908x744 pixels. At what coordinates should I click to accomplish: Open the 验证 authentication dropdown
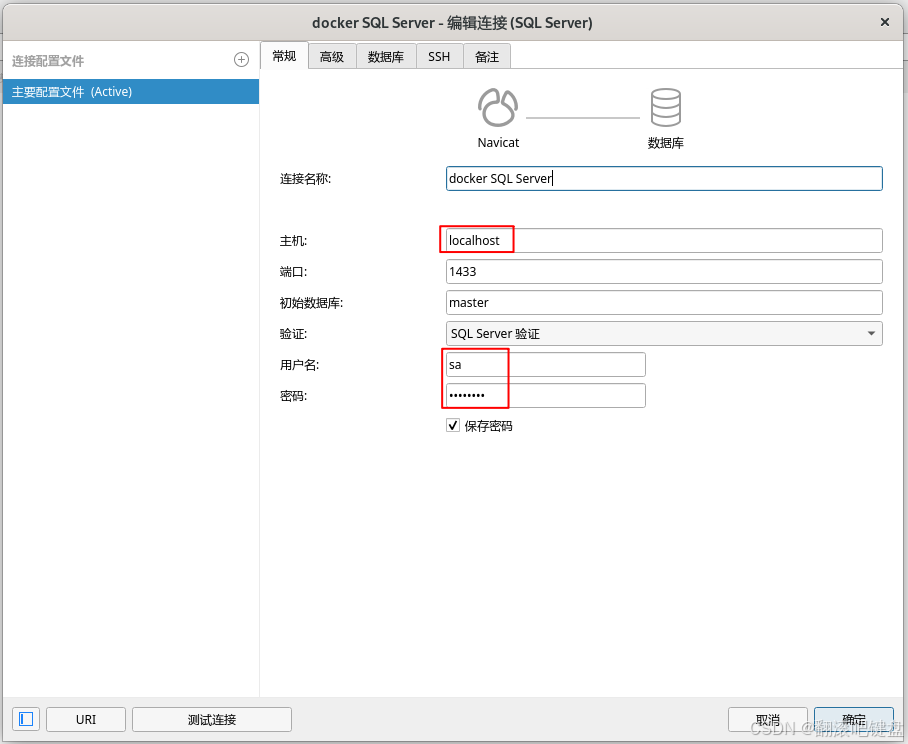(664, 333)
